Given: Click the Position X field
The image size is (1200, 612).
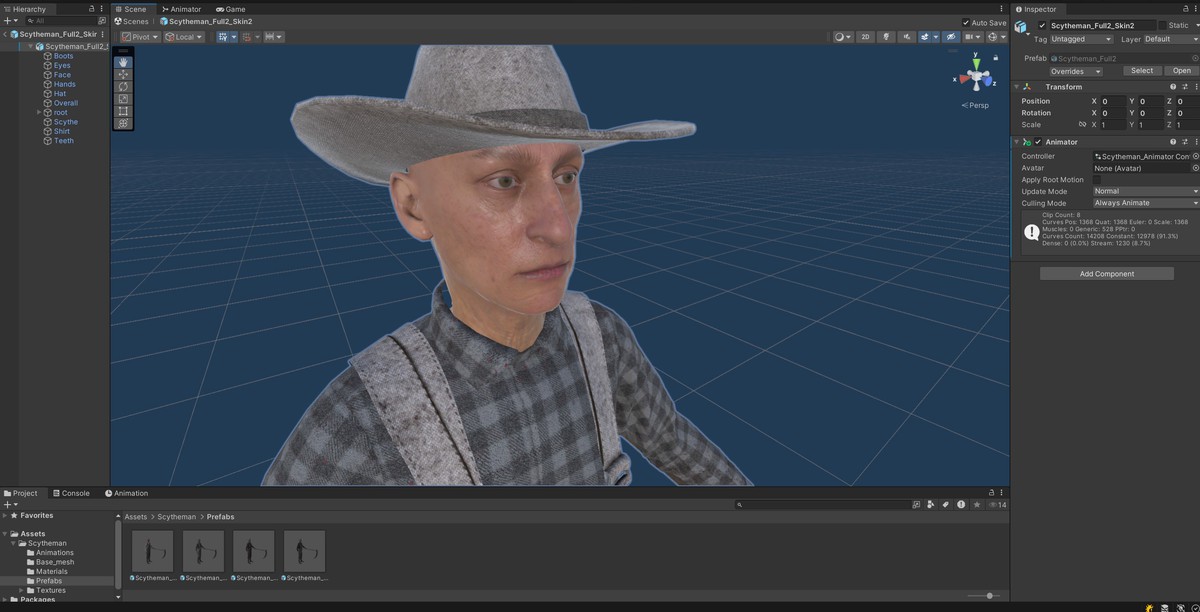Looking at the screenshot, I should click(1113, 101).
